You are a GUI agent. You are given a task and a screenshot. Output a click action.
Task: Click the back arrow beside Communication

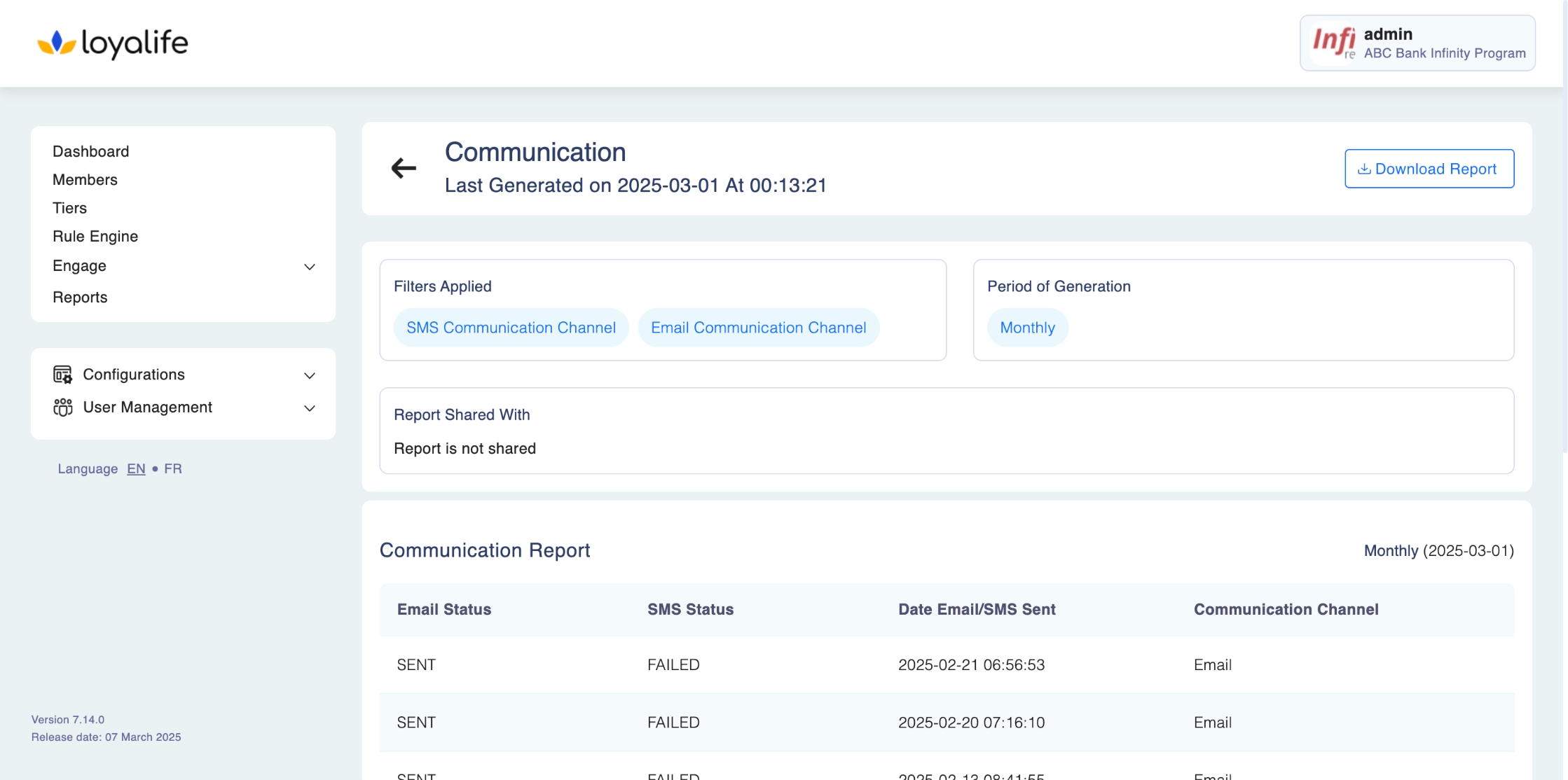[x=404, y=168]
